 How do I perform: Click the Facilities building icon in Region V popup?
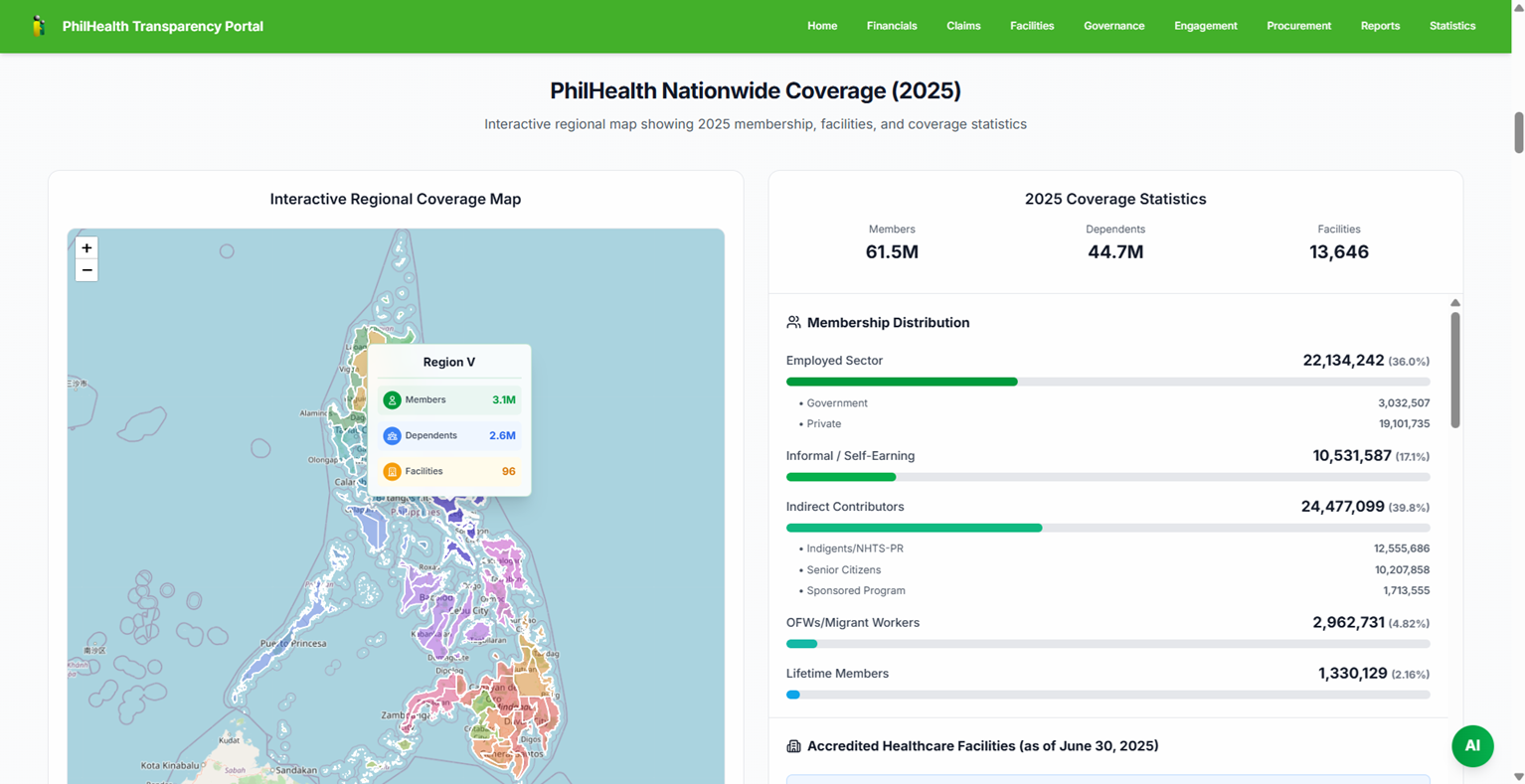pos(394,471)
